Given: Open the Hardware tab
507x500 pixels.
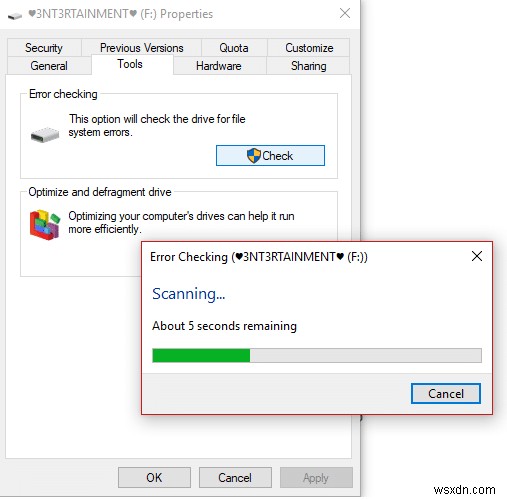Looking at the screenshot, I should 219,66.
